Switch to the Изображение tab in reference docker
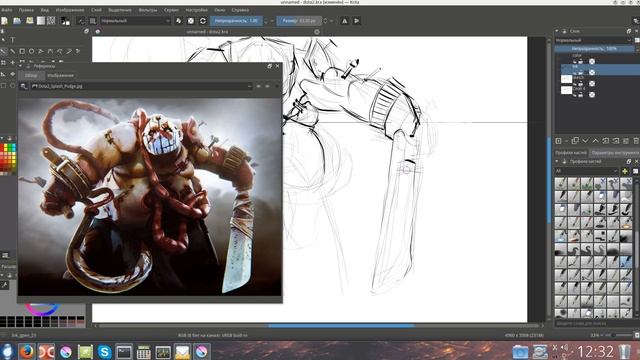 (x=60, y=76)
